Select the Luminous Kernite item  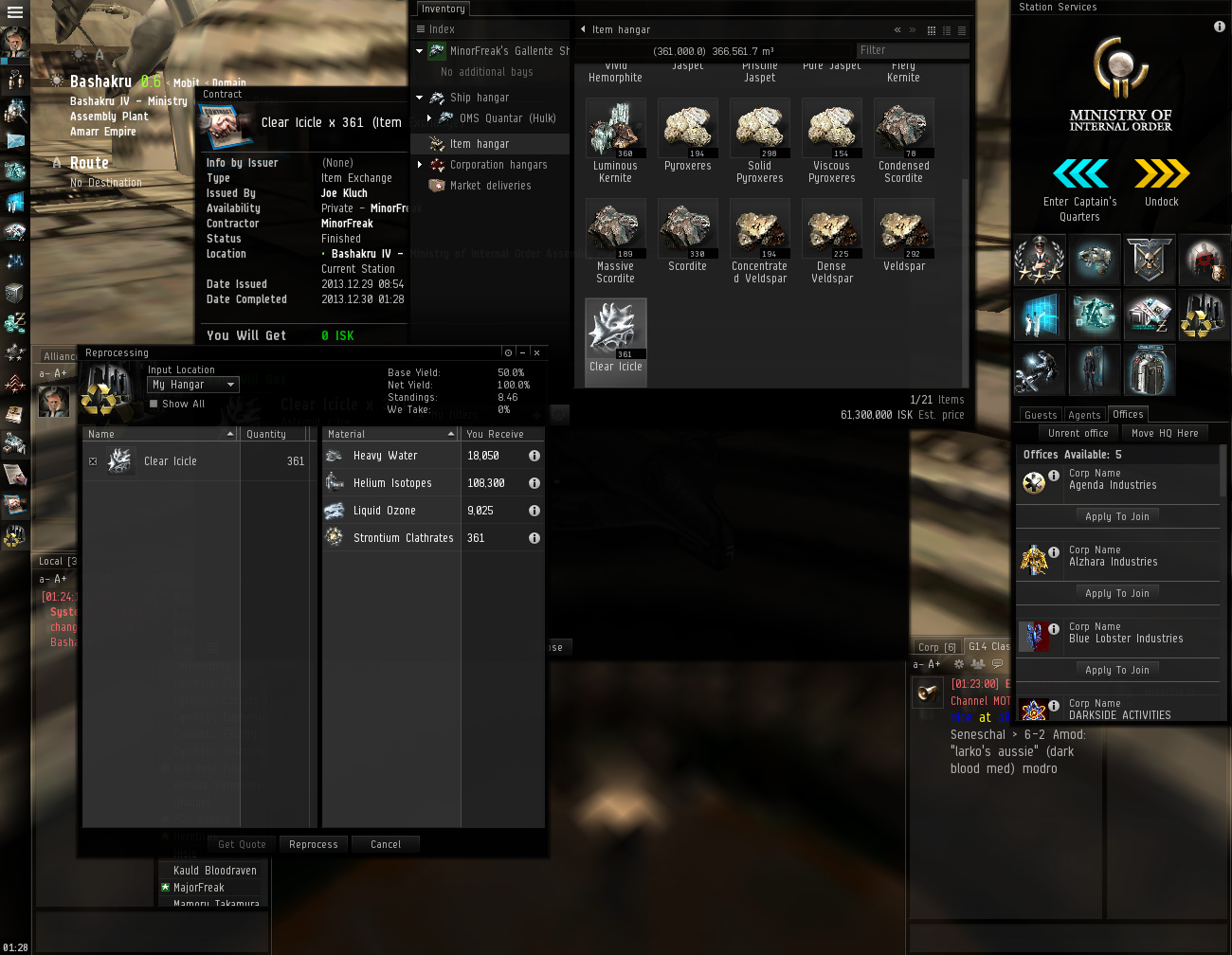coord(616,140)
